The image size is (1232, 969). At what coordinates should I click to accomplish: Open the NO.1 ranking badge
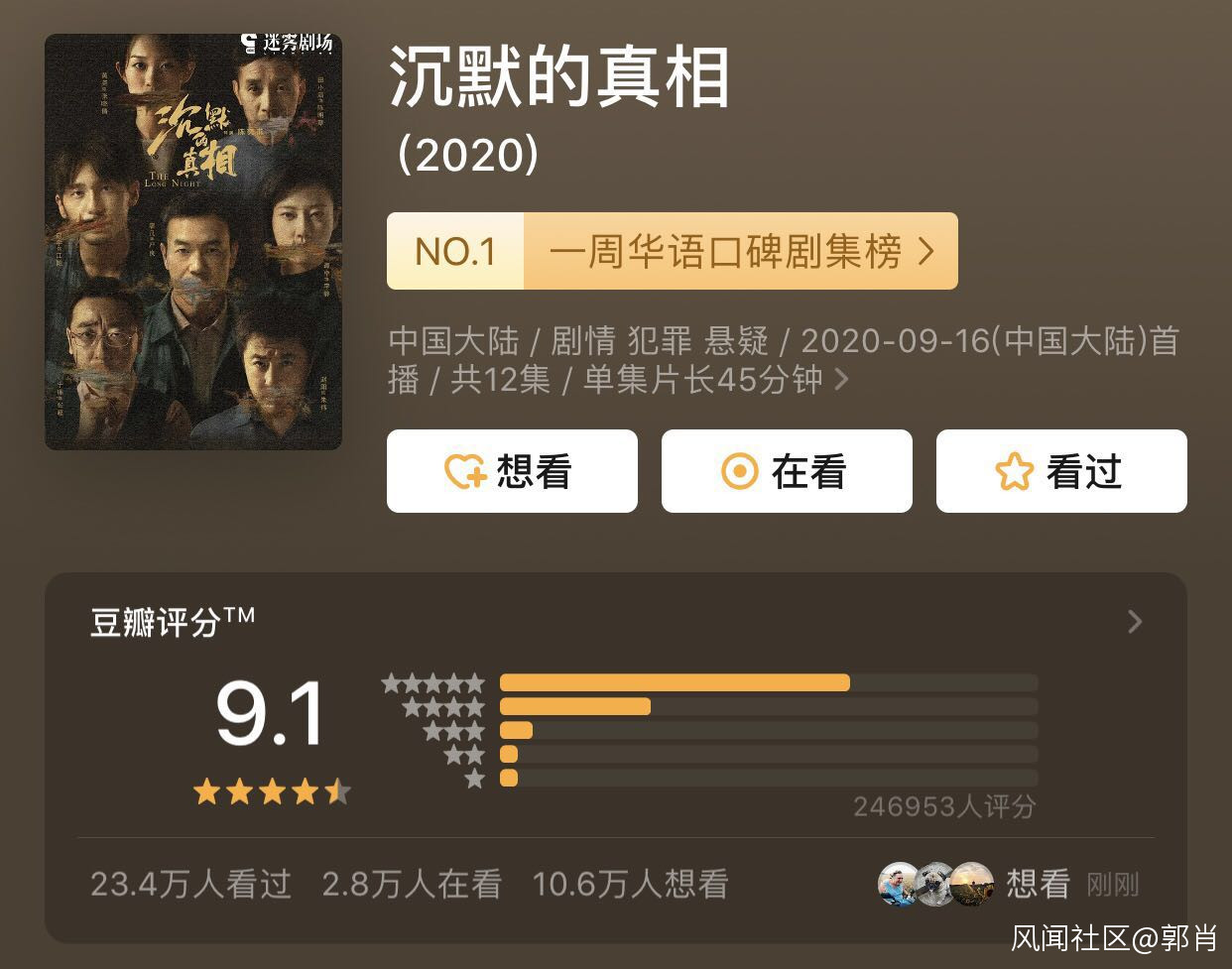tap(455, 252)
